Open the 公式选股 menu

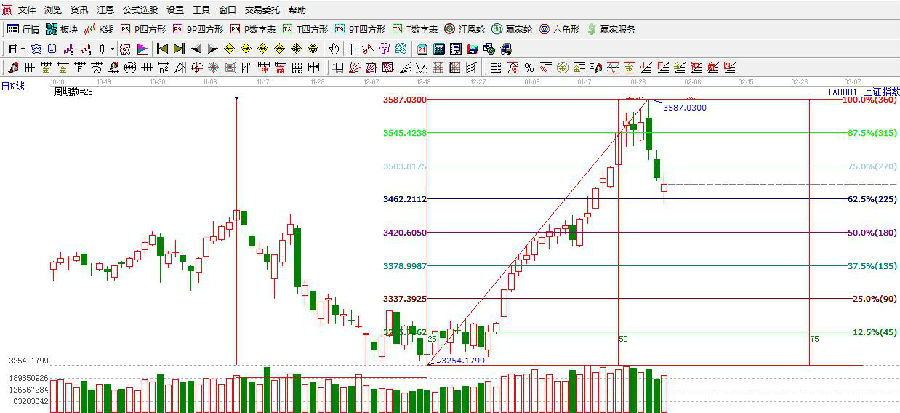click(x=140, y=9)
